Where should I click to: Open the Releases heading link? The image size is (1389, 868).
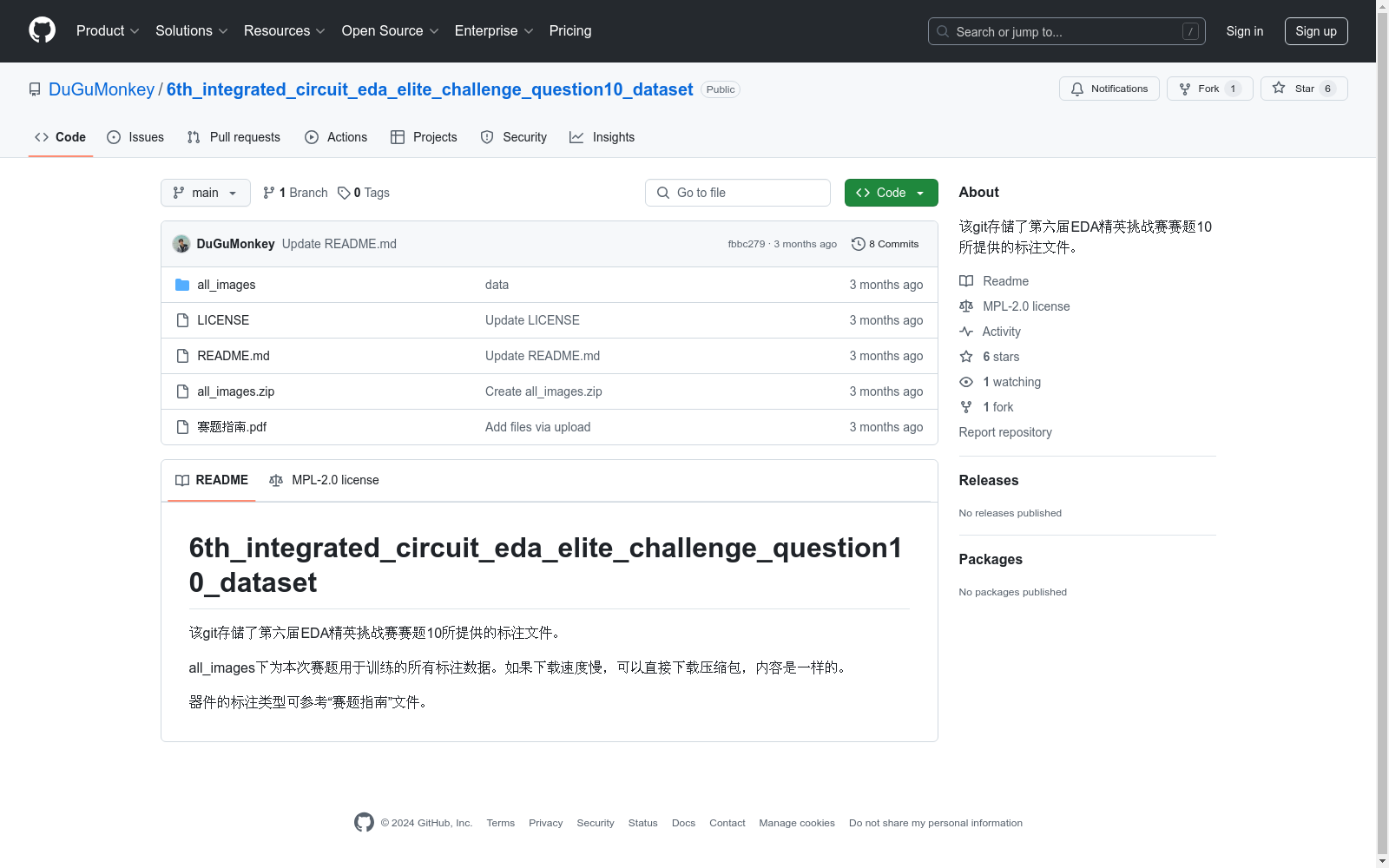(x=989, y=480)
